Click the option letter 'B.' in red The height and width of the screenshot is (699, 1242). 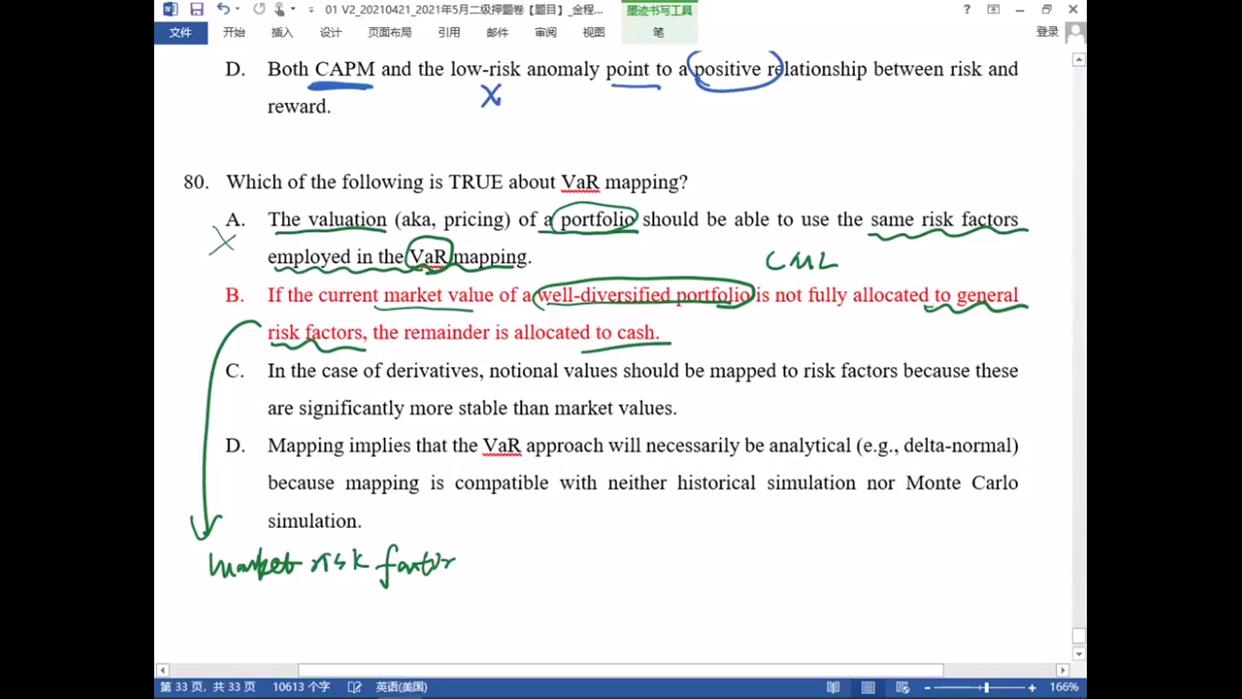click(x=235, y=295)
